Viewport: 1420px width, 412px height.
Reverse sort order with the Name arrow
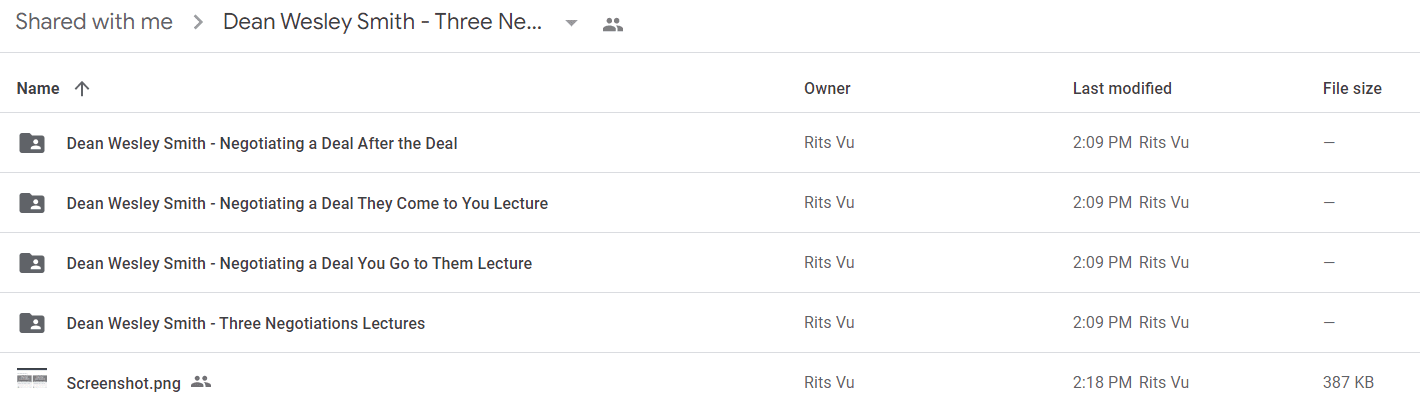tap(82, 88)
